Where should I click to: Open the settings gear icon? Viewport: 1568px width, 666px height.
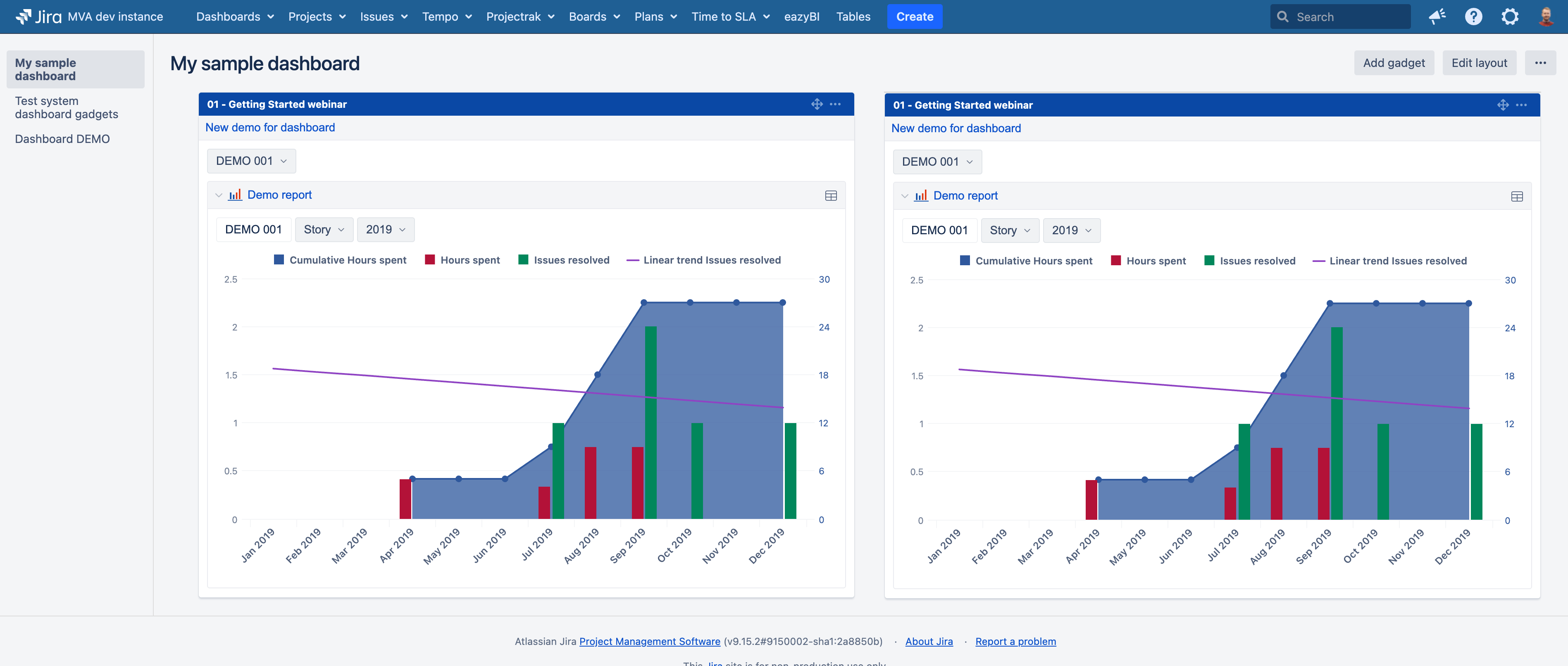pos(1510,17)
